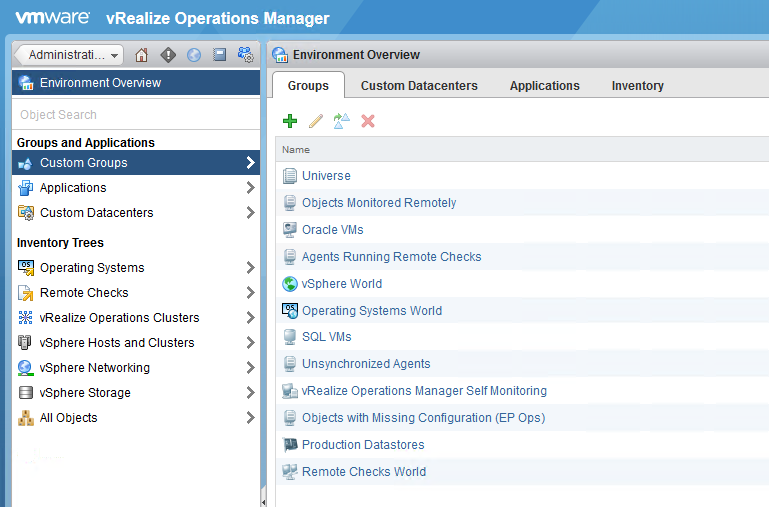Expand the All Objects chevron

250,418
